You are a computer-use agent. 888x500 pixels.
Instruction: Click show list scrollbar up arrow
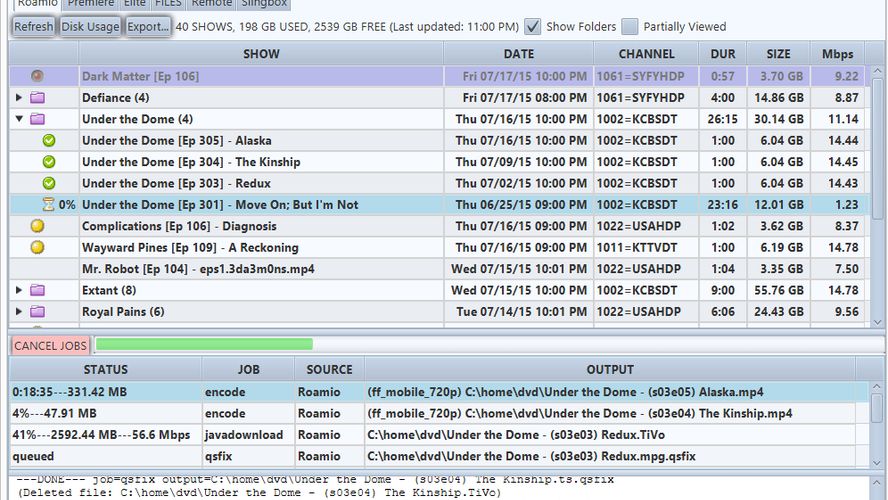tap(877, 71)
